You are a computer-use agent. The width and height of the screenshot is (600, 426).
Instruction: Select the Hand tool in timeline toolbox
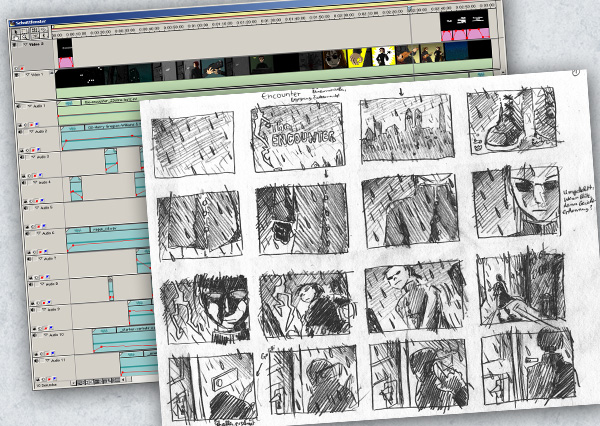[x=16, y=37]
